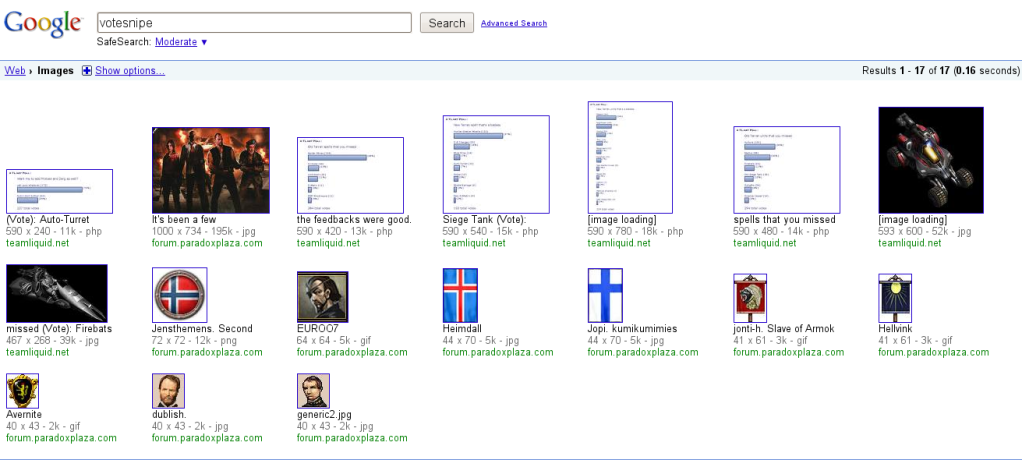Screen dimensions: 1022x460
Task: Click the plus icon beside Show options
Action: 86,71
